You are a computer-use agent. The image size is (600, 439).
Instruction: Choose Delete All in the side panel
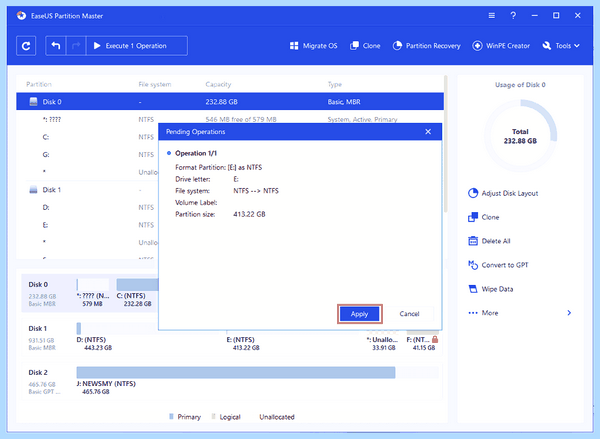[x=489, y=241]
